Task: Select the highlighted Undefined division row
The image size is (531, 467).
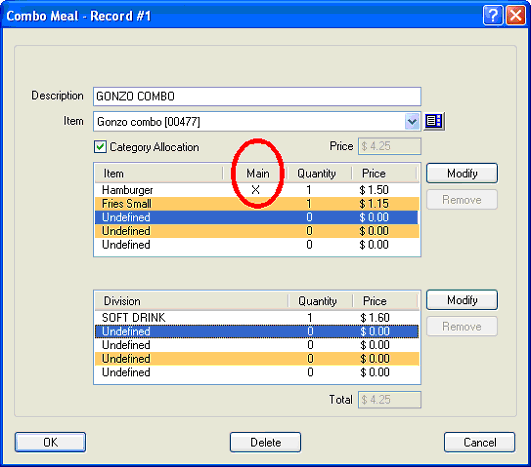Action: pyautogui.click(x=257, y=331)
